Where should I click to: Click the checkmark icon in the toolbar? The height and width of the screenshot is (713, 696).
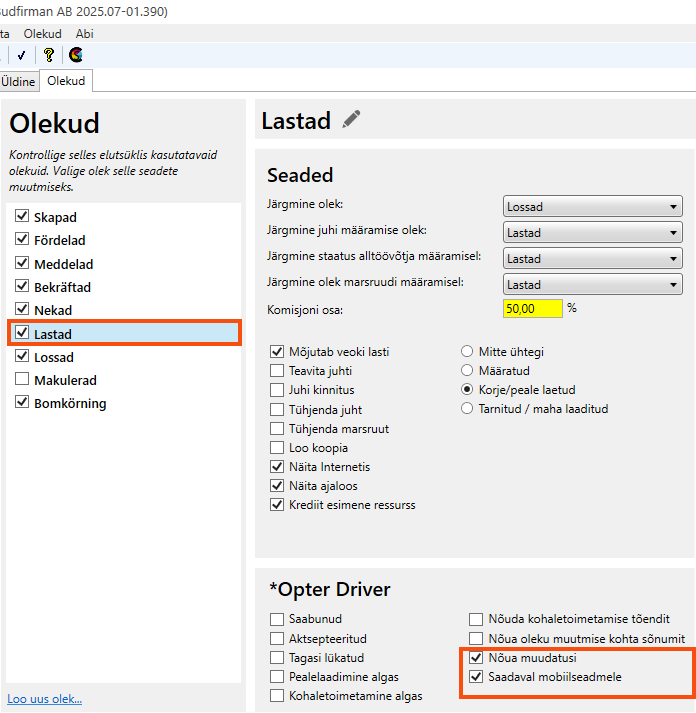pyautogui.click(x=21, y=55)
